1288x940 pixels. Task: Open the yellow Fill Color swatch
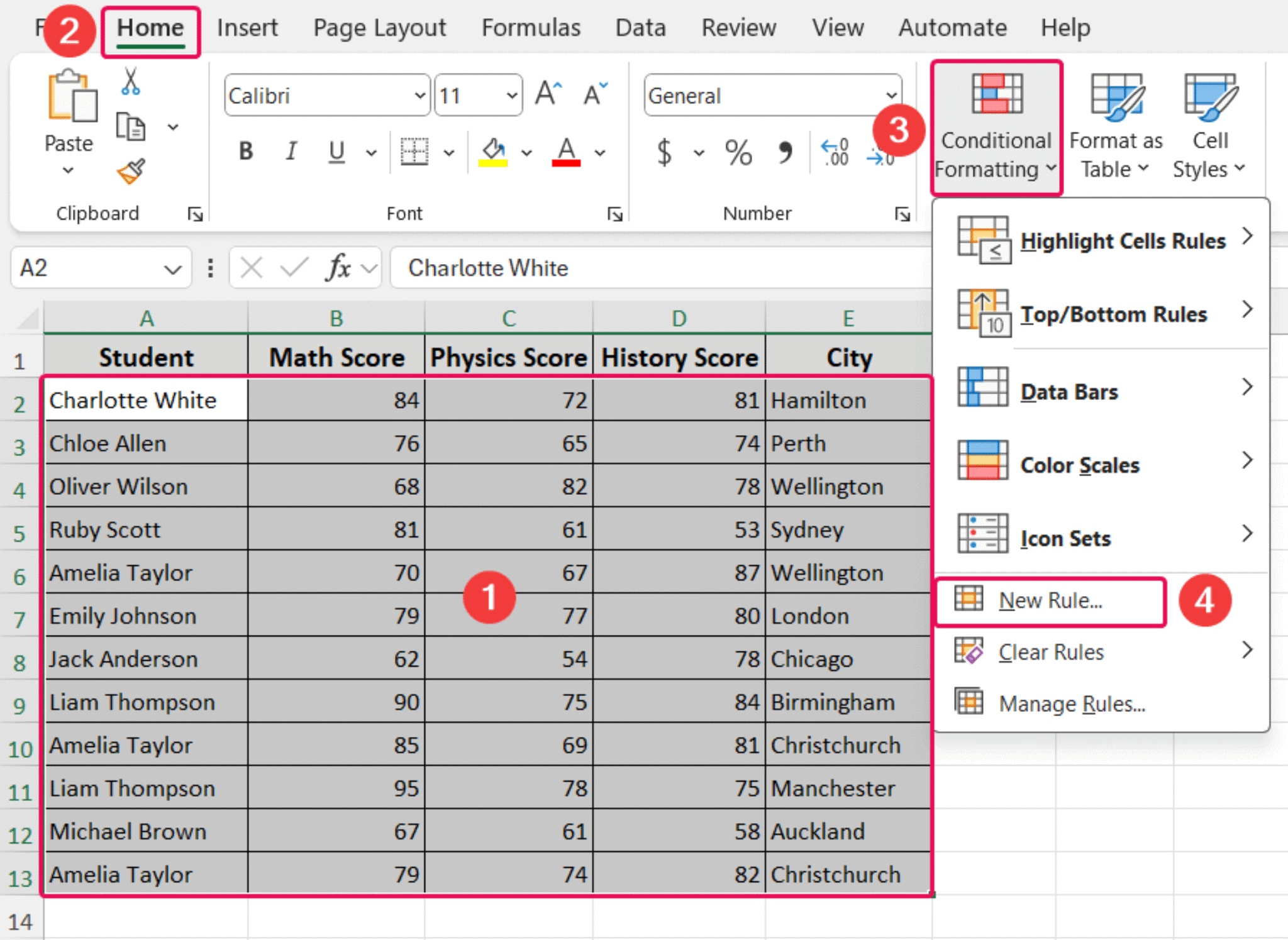click(494, 153)
